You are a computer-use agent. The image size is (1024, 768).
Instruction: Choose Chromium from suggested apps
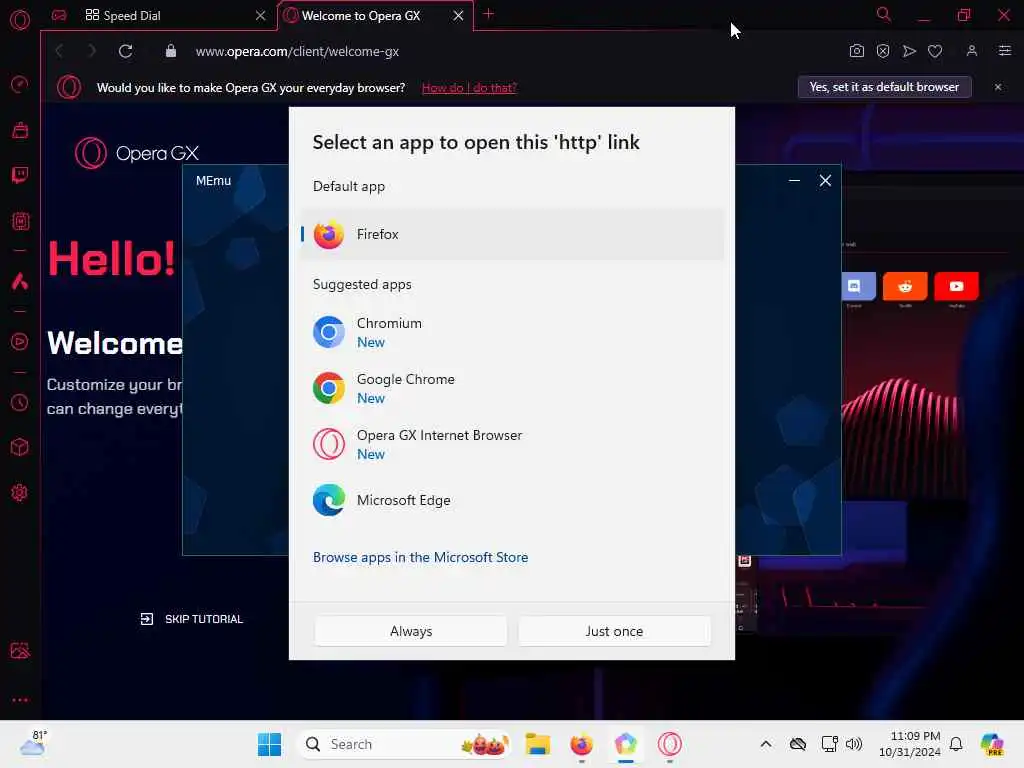click(x=512, y=332)
